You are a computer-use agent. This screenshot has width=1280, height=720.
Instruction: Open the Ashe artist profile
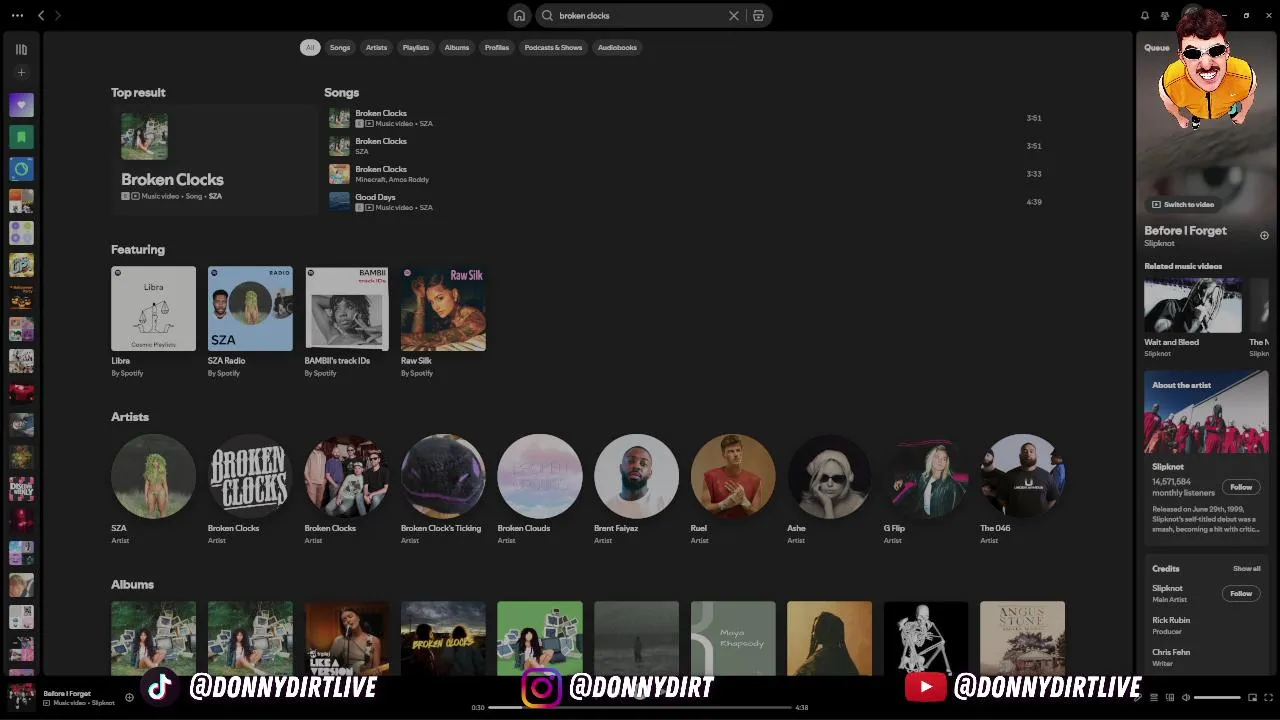click(x=829, y=489)
